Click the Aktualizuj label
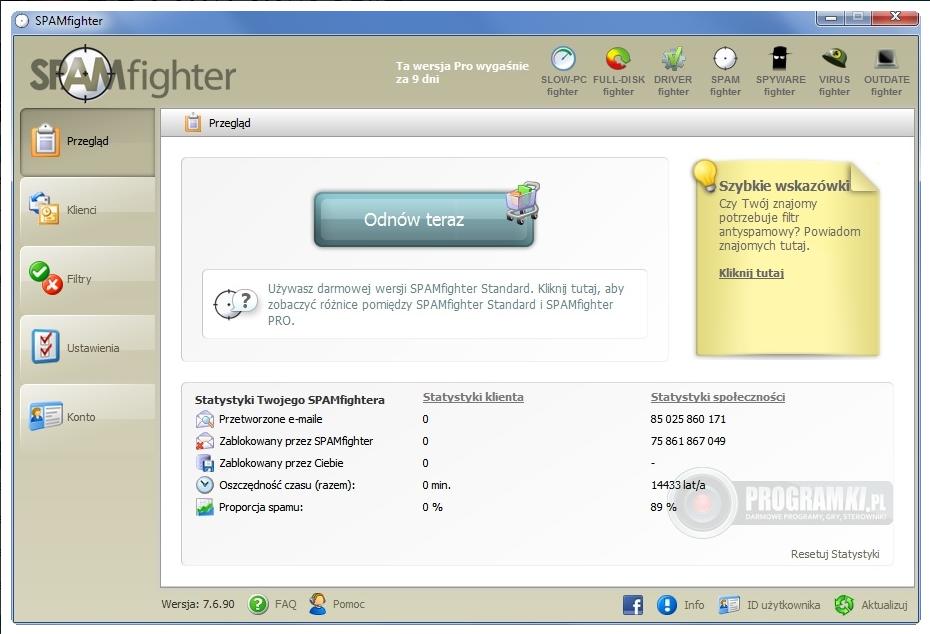This screenshot has width=930, height=634. pos(884,605)
